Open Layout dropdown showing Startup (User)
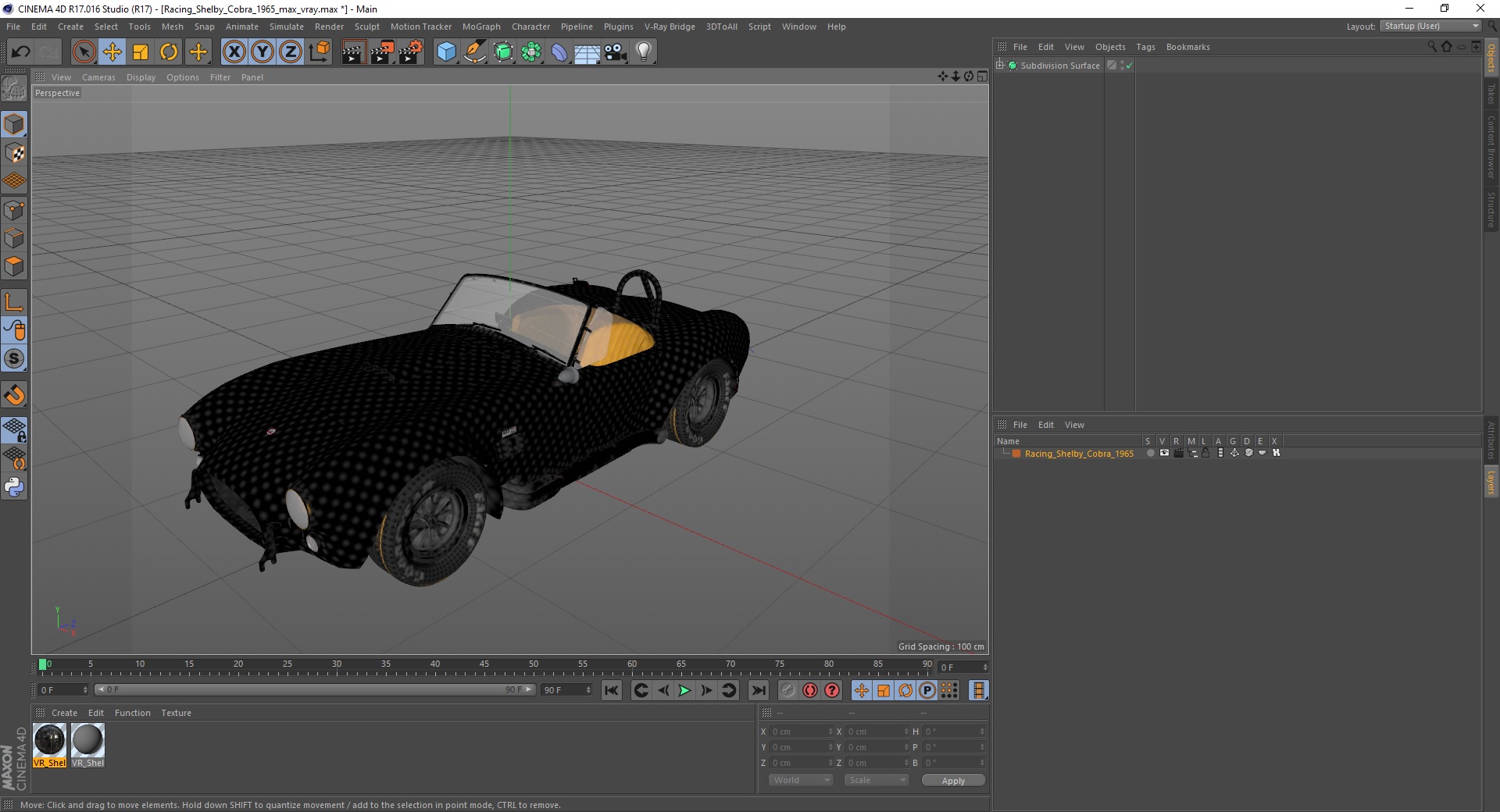1500x812 pixels. [1430, 26]
